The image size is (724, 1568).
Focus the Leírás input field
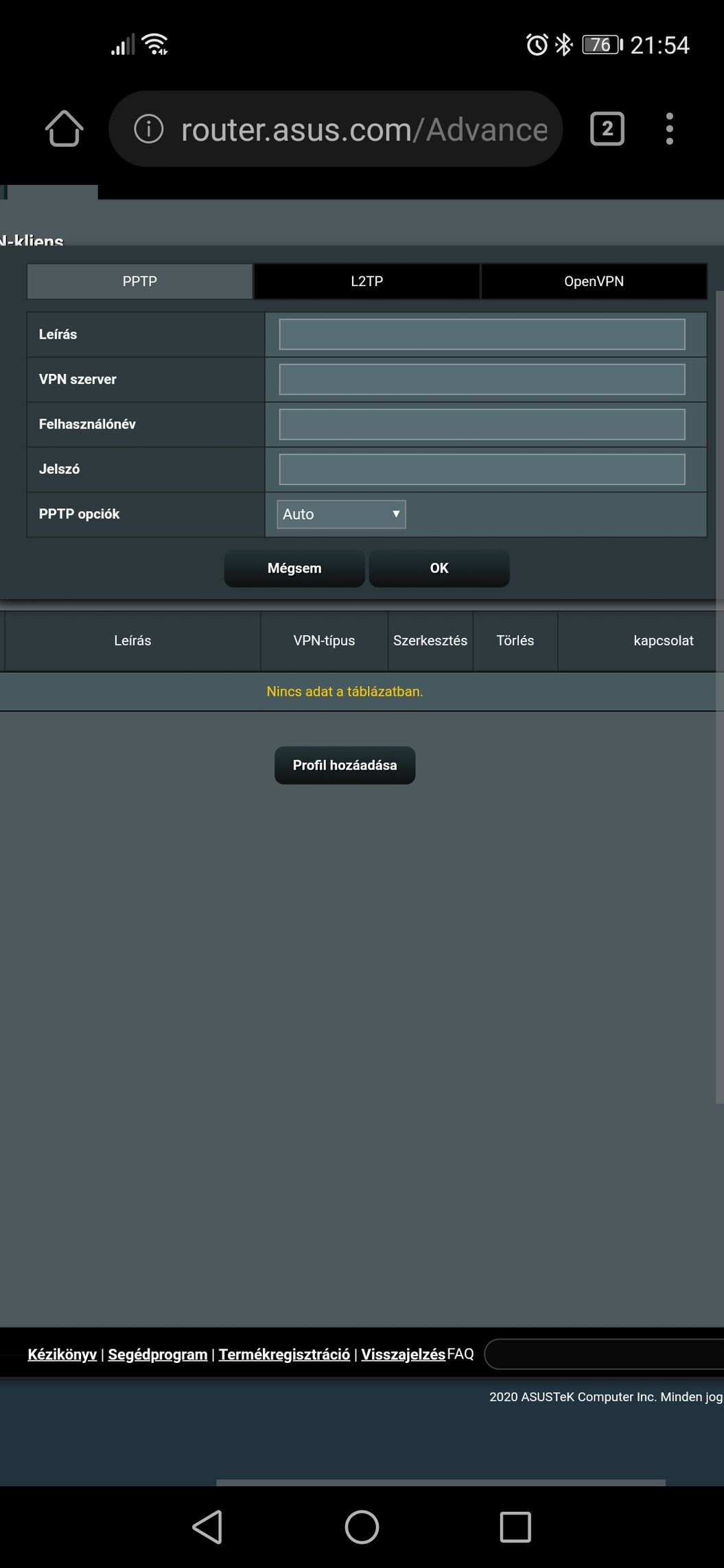(x=482, y=334)
